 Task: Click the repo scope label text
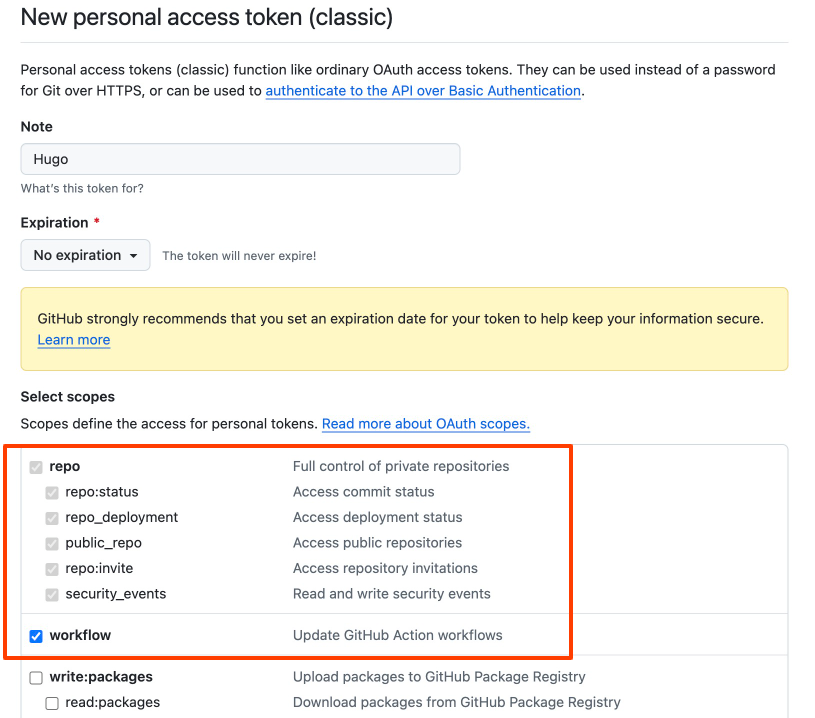pos(64,466)
